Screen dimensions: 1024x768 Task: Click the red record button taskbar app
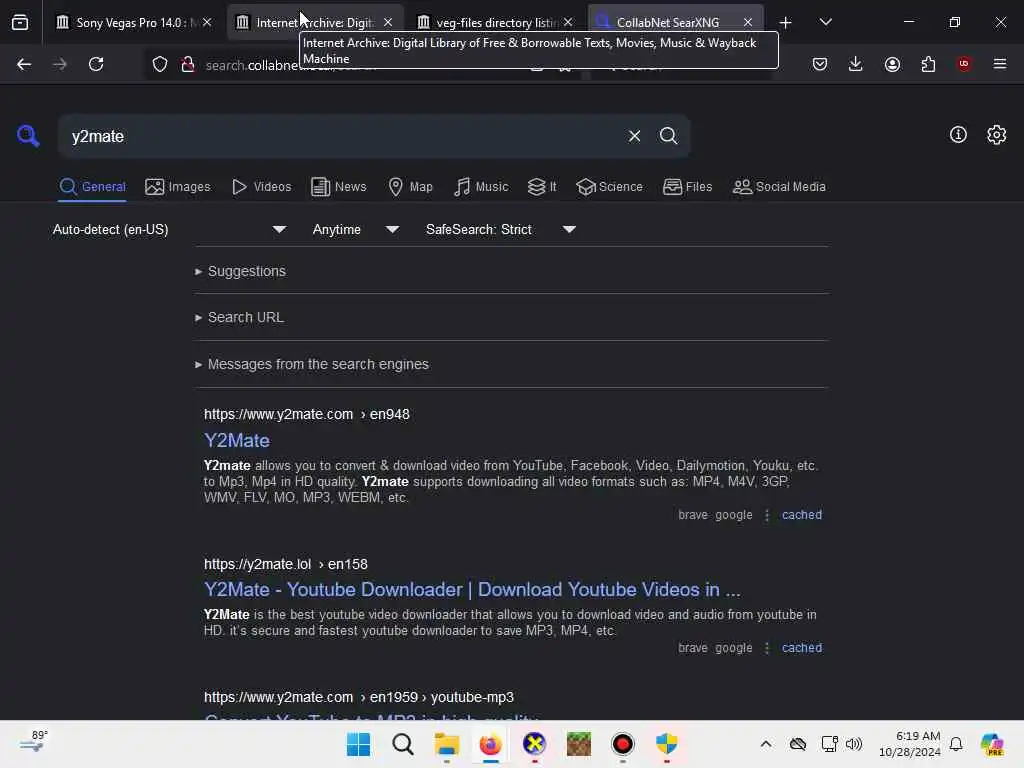622,744
